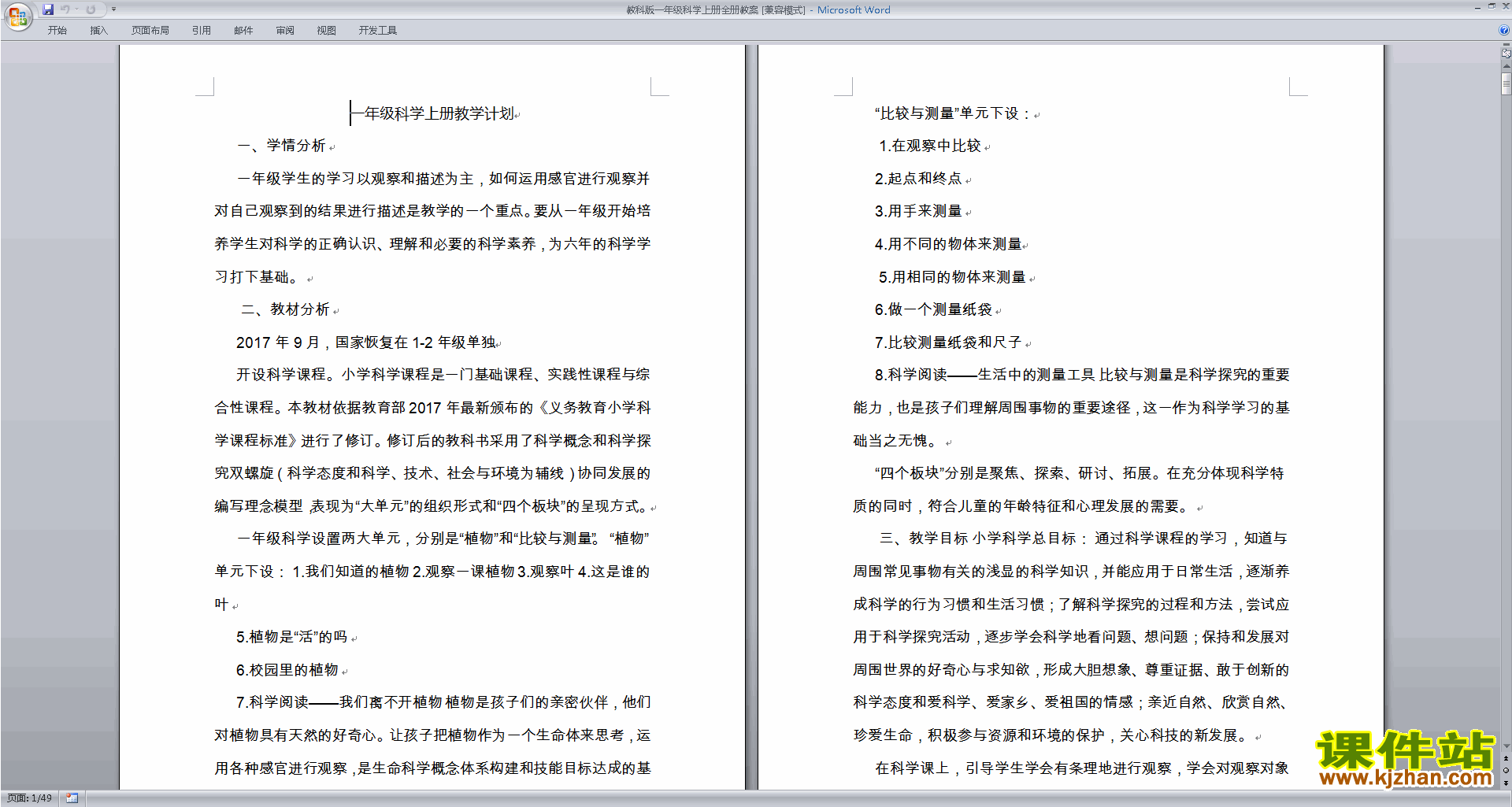This screenshot has width=1512, height=807.
Task: Click the page count 页面: 1/49 indicator
Action: (x=30, y=798)
